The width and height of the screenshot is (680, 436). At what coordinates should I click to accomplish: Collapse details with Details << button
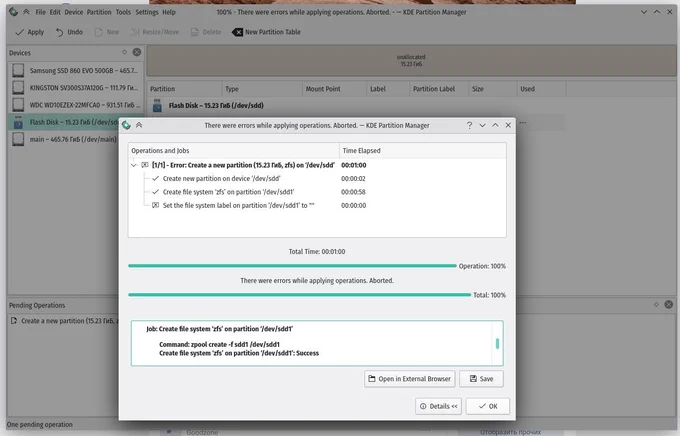point(438,406)
